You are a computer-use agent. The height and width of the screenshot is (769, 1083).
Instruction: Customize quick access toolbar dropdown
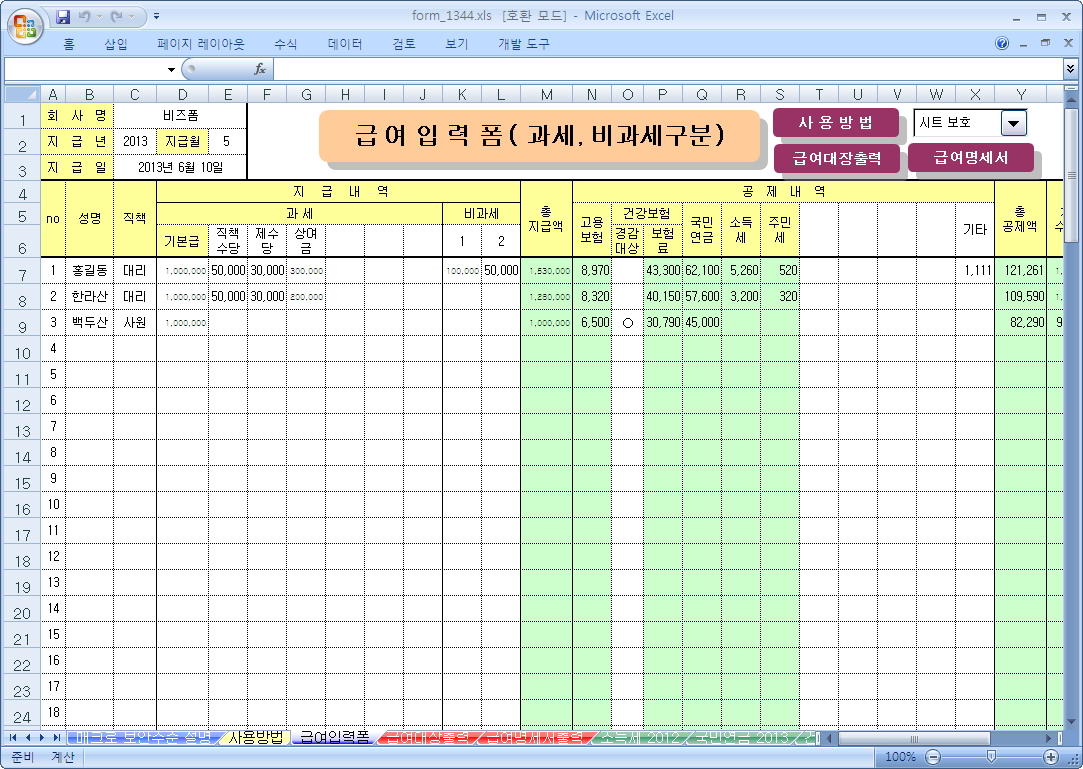[x=157, y=17]
